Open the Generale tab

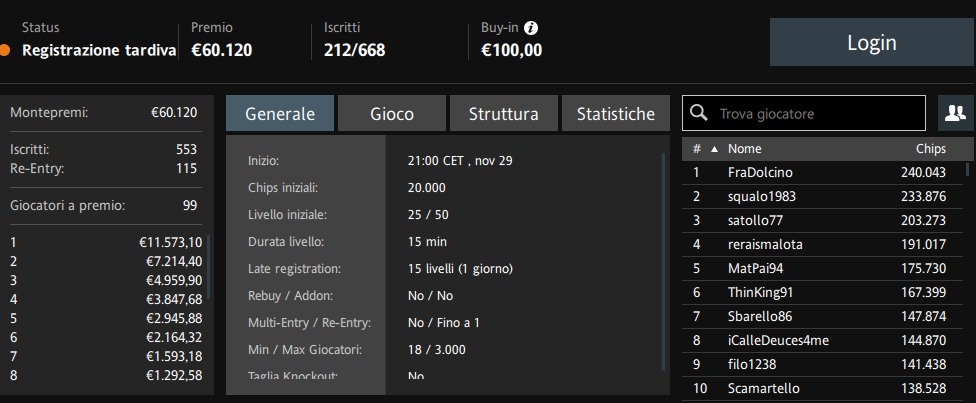(280, 113)
